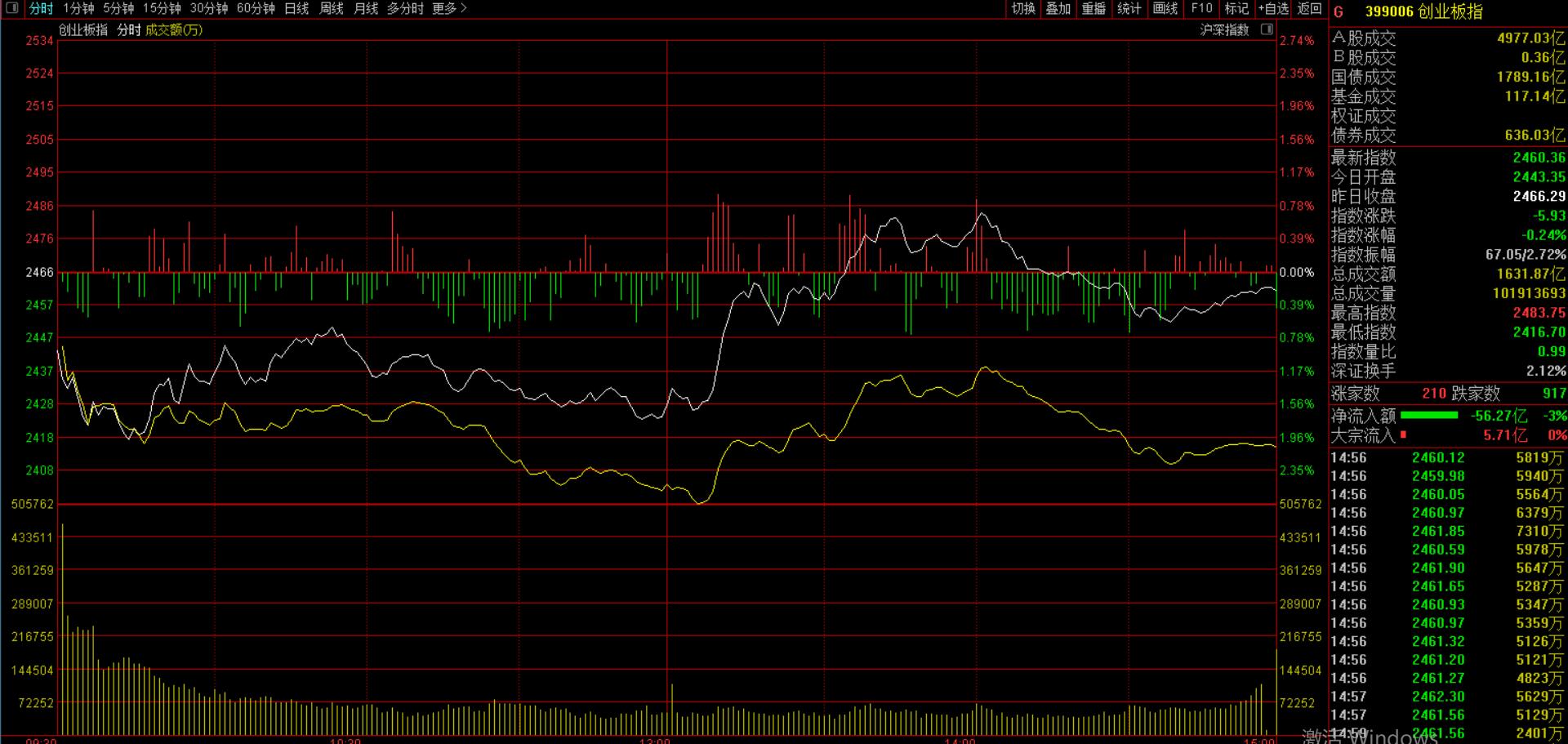The width and height of the screenshot is (1568, 744).
Task: Select the 14:56 tick row priced 2459.98
Action: pos(1448,476)
